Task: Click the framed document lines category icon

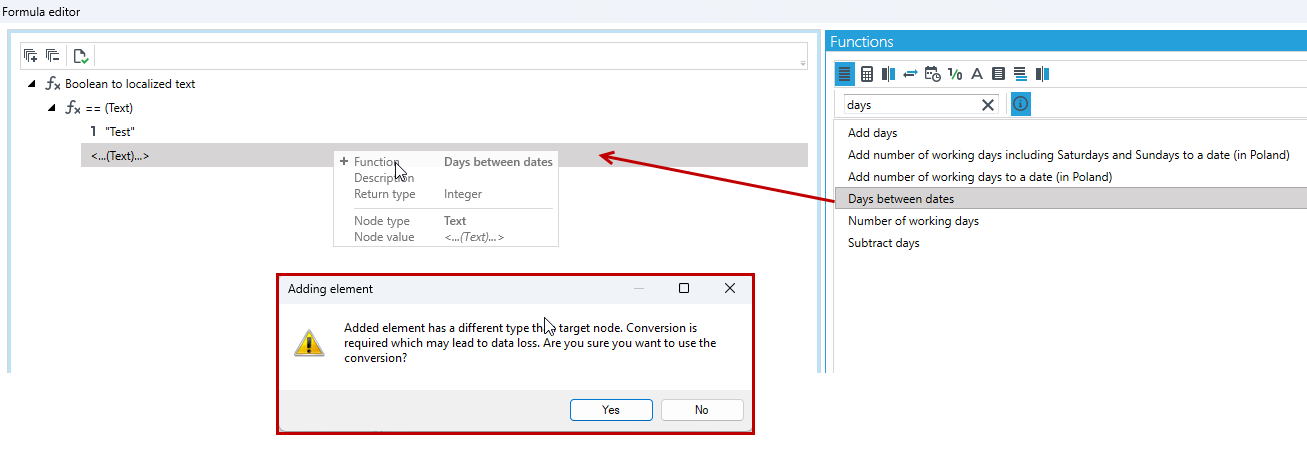Action: point(998,74)
